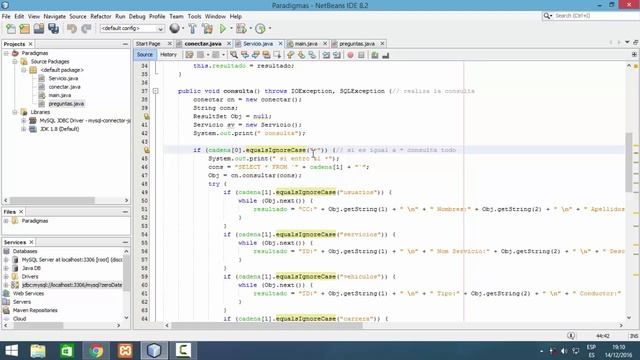
Task: Expand the JDK 1.8 (Default) node
Action: pos(24,129)
